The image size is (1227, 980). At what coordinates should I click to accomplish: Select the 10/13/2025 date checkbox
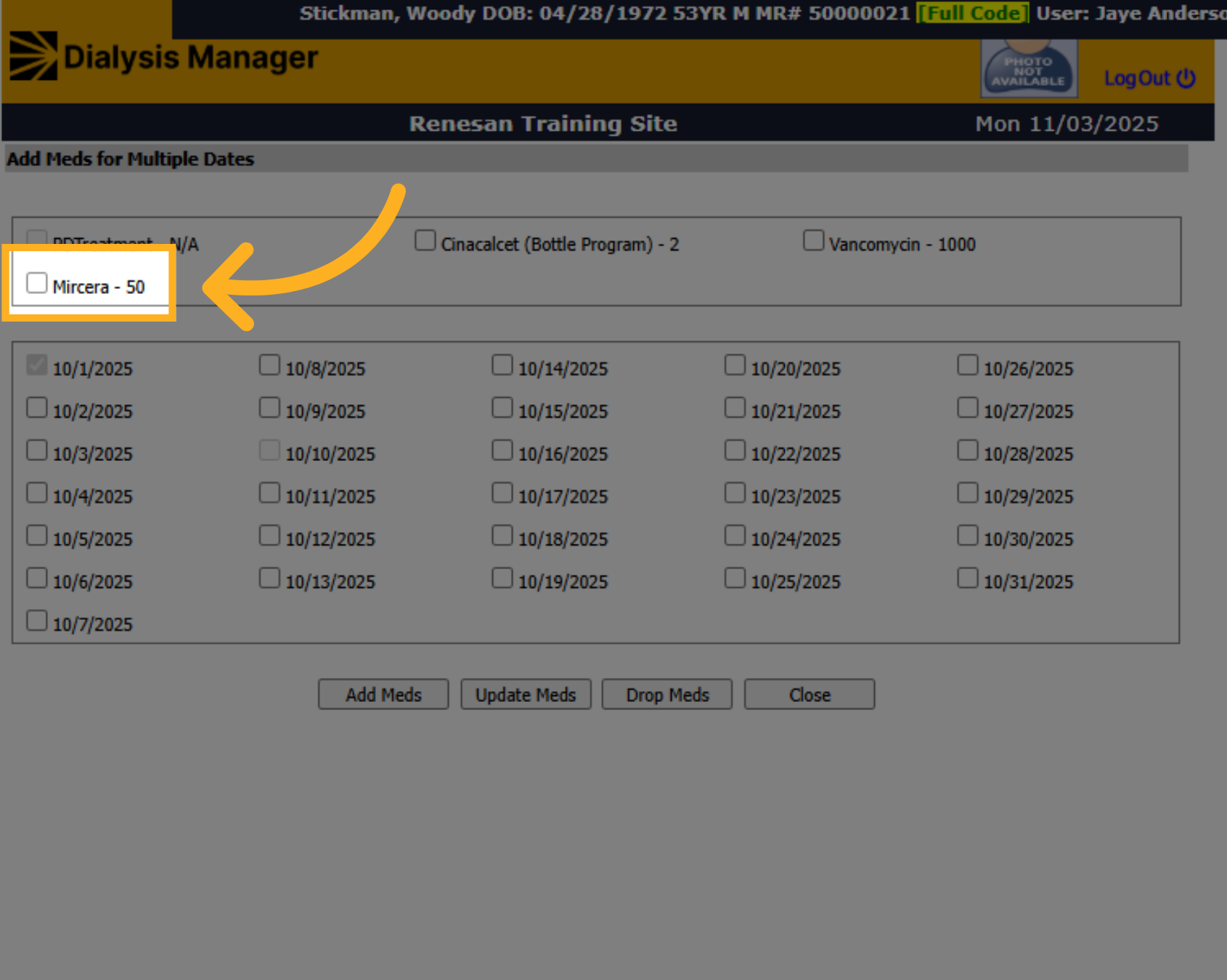tap(269, 578)
